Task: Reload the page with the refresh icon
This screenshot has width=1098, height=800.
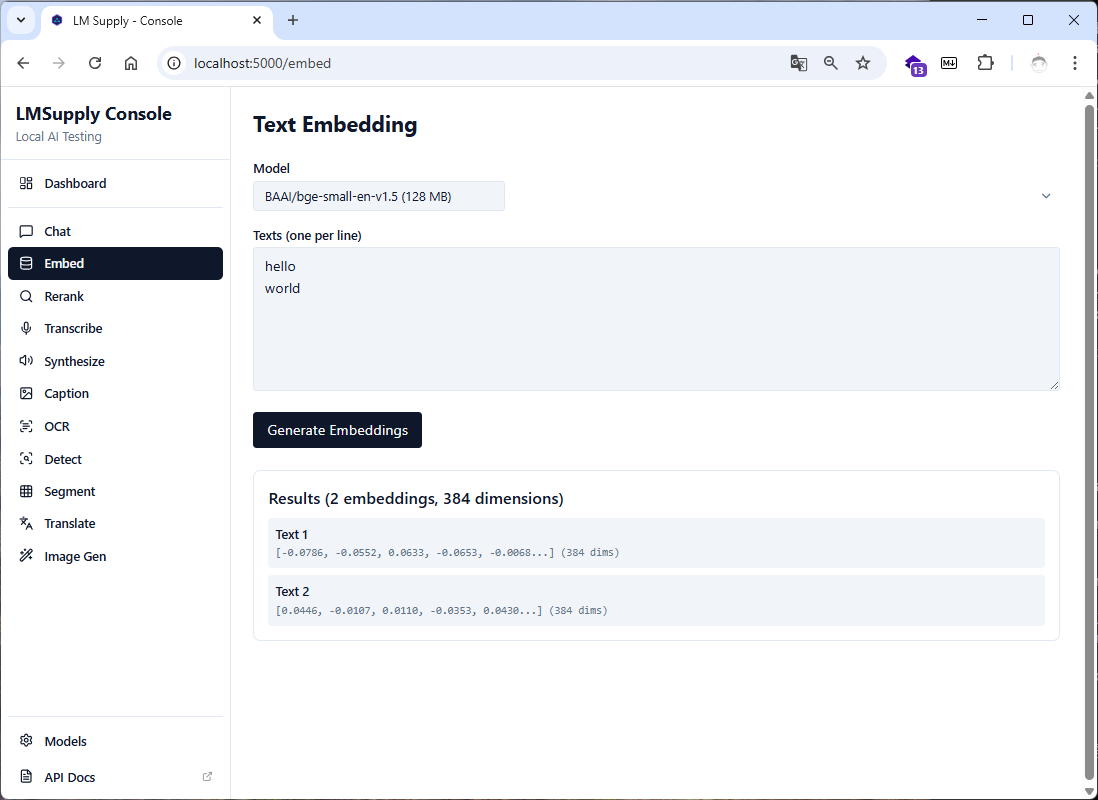Action: pyautogui.click(x=95, y=63)
